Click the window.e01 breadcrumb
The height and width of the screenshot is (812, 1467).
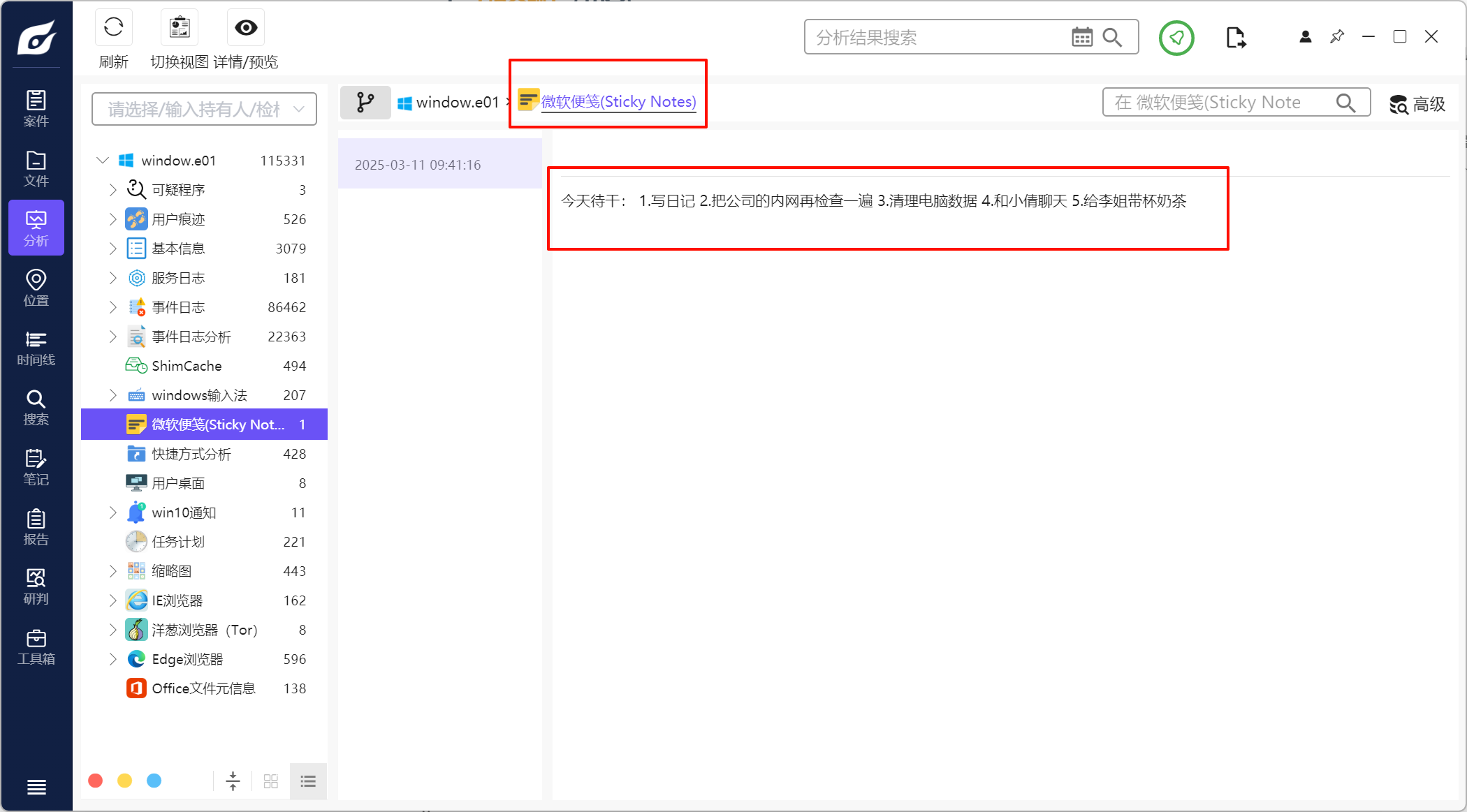(448, 103)
